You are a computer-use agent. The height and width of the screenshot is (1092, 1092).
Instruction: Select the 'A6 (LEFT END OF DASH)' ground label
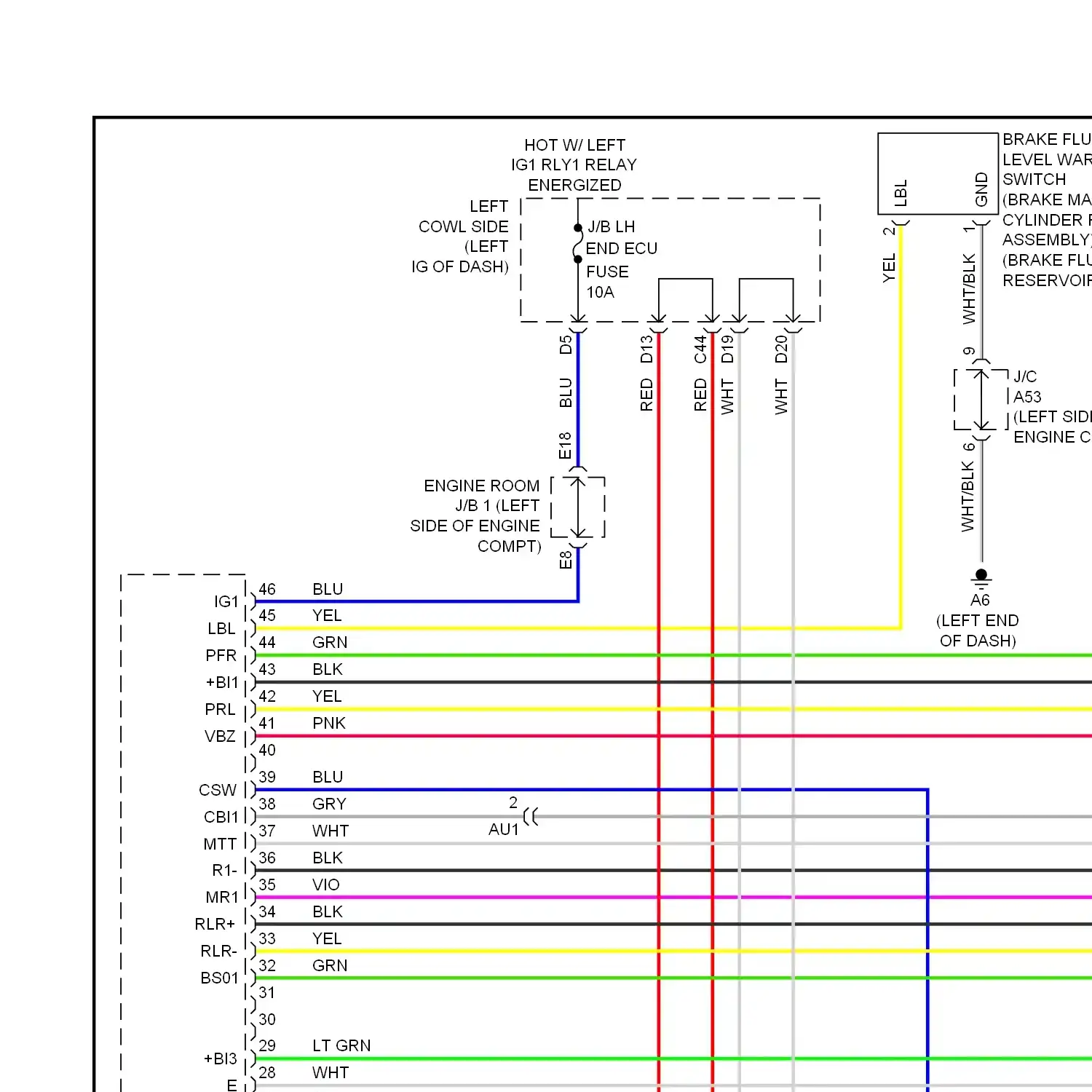[978, 620]
